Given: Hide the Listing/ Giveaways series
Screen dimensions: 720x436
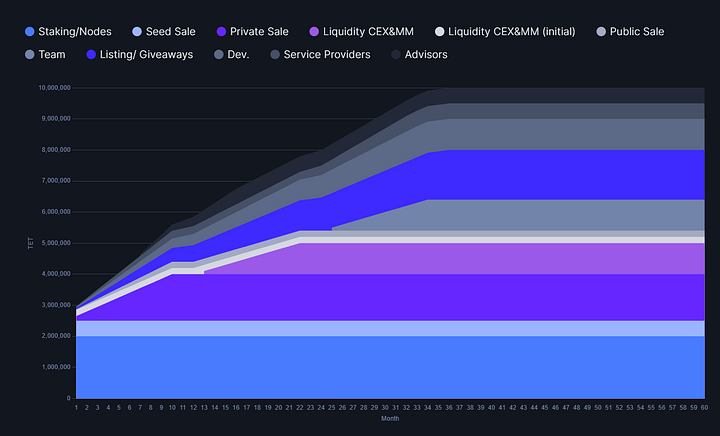Looking at the screenshot, I should pyautogui.click(x=140, y=55).
